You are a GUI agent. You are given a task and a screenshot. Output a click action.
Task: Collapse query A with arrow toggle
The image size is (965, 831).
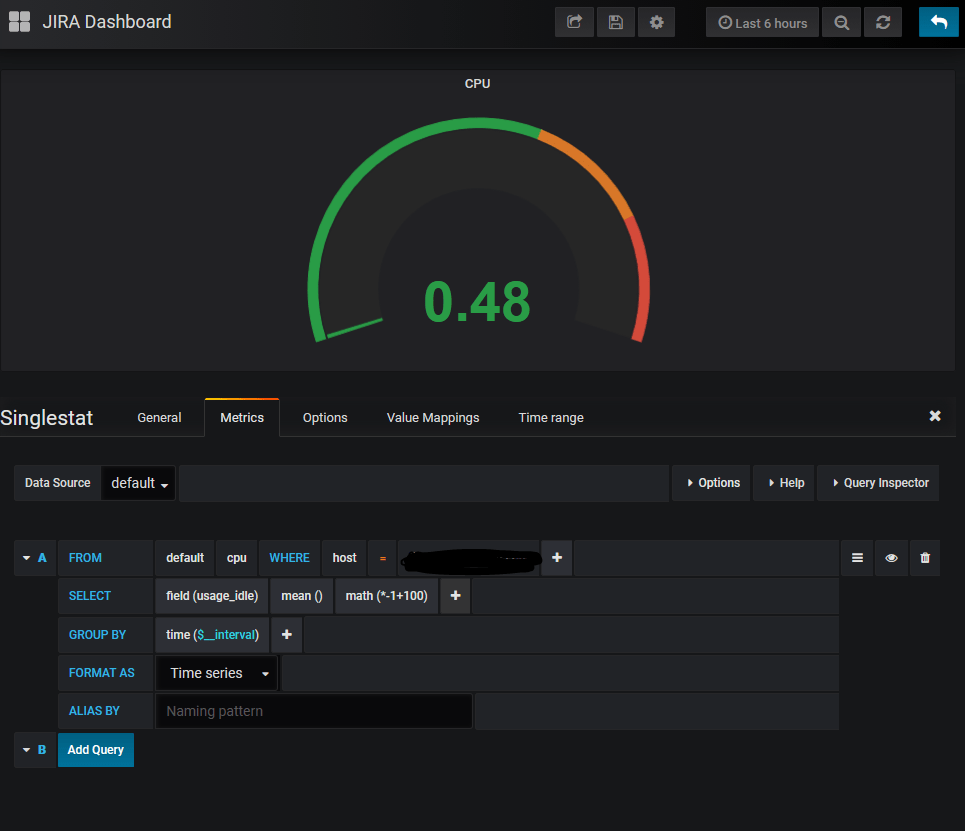(x=27, y=558)
